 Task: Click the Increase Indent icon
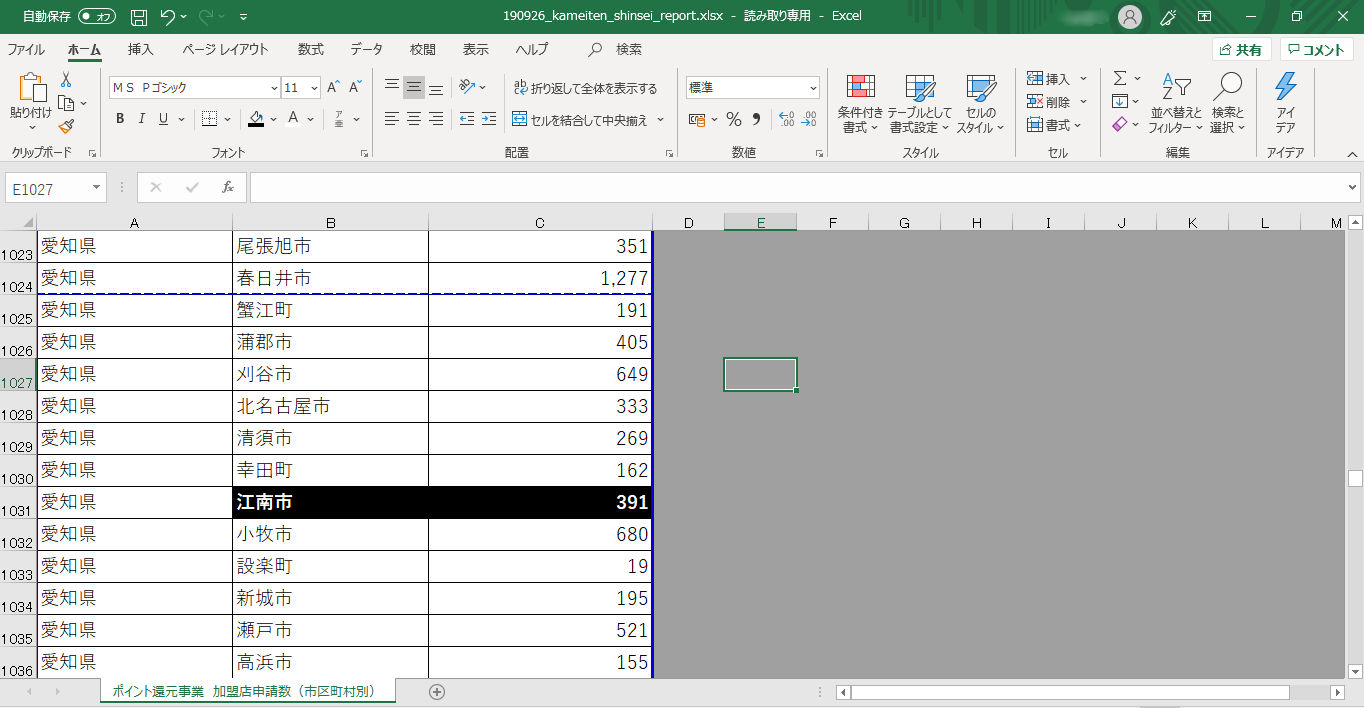pos(488,119)
